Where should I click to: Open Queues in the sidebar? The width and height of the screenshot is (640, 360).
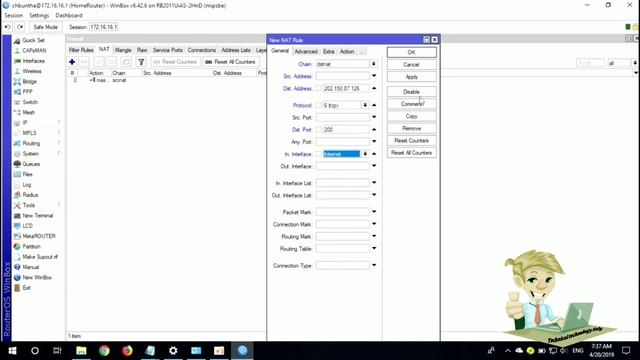pyautogui.click(x=31, y=164)
